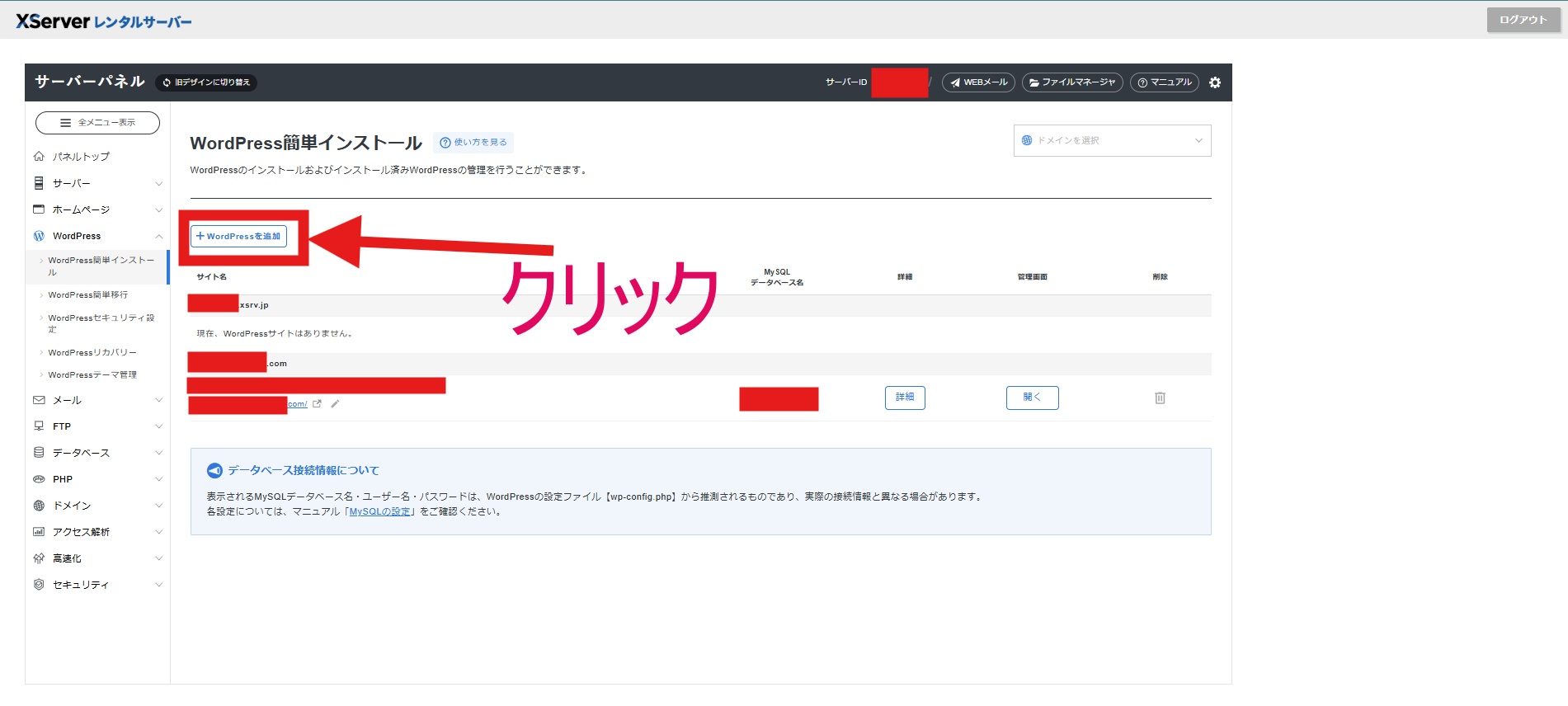Select WordPressセキュリティ設定 submenu item
The image size is (1568, 706).
click(101, 323)
